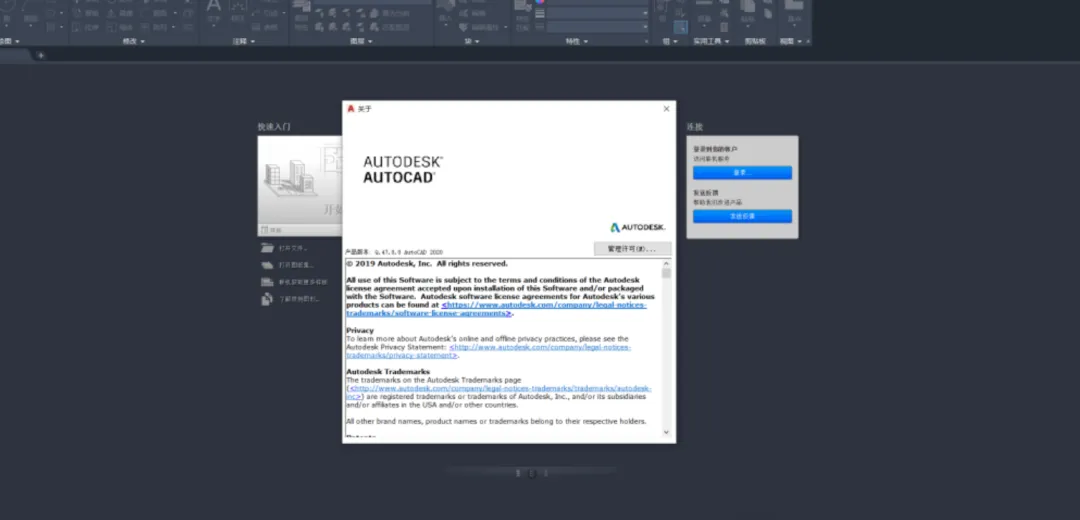Click the 打开文件 link
1080x520 pixels.
tap(293, 248)
